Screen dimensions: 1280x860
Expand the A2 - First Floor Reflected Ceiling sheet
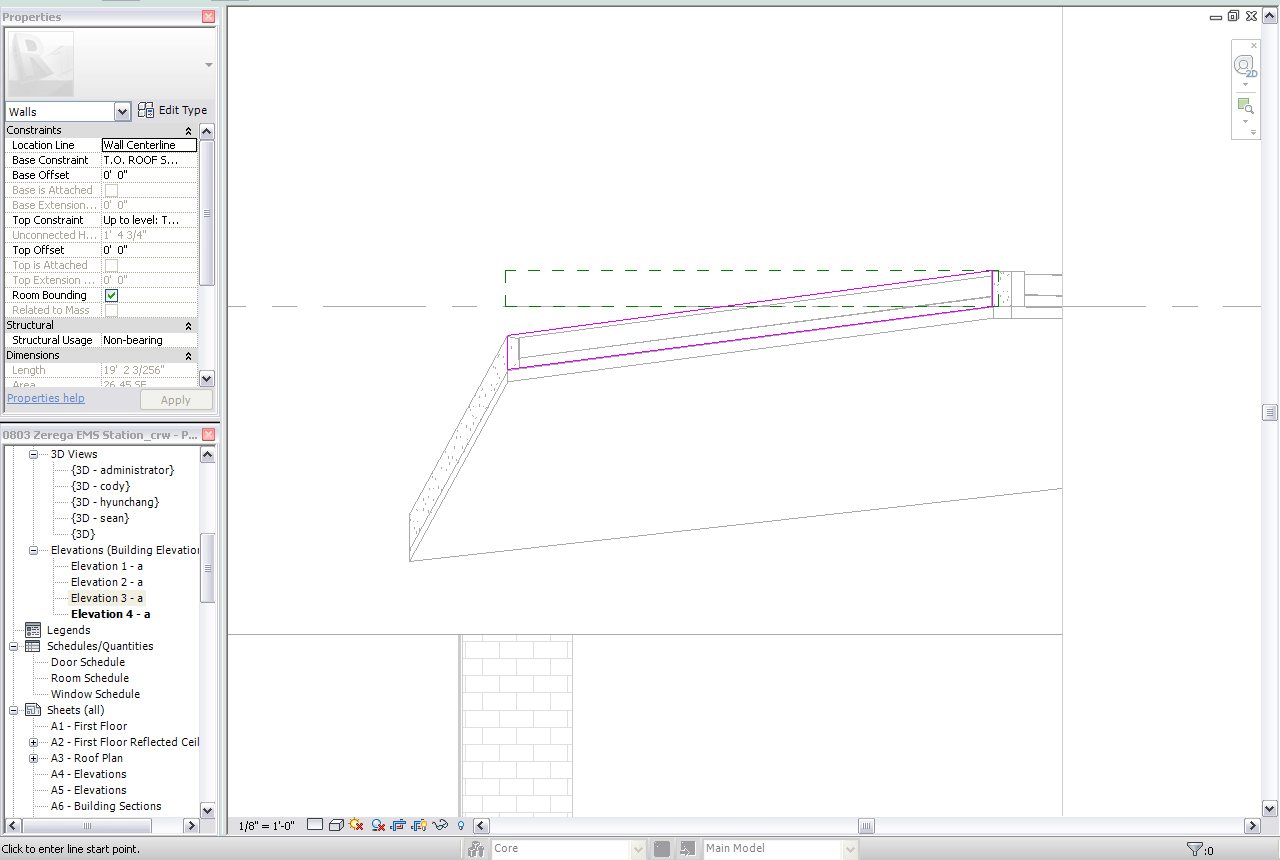pos(33,742)
